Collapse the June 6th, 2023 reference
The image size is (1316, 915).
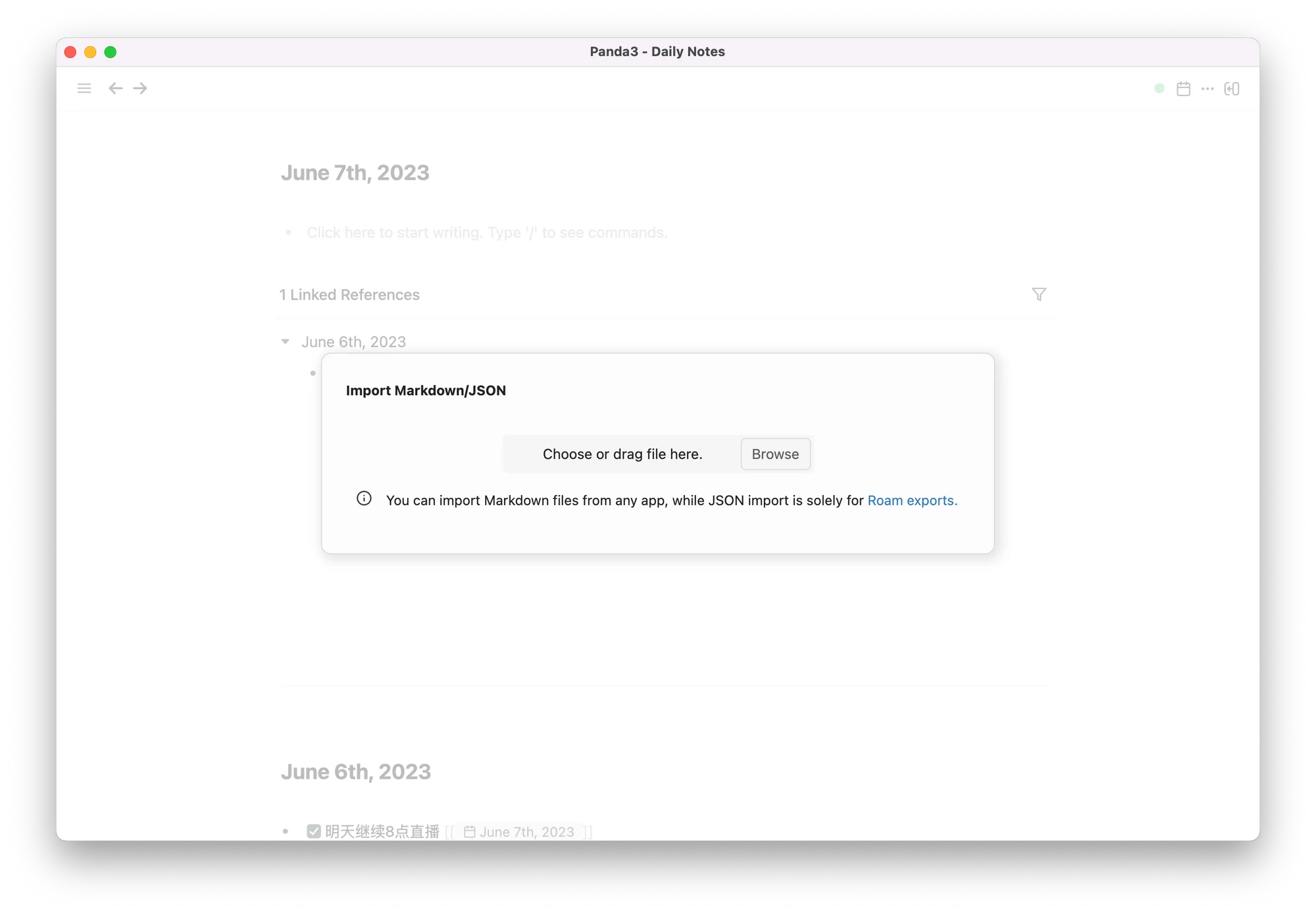(x=286, y=342)
